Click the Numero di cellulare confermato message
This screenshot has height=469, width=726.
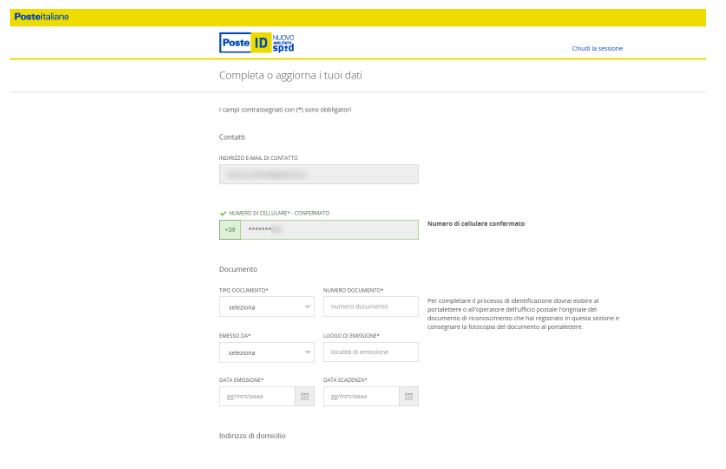click(x=475, y=224)
